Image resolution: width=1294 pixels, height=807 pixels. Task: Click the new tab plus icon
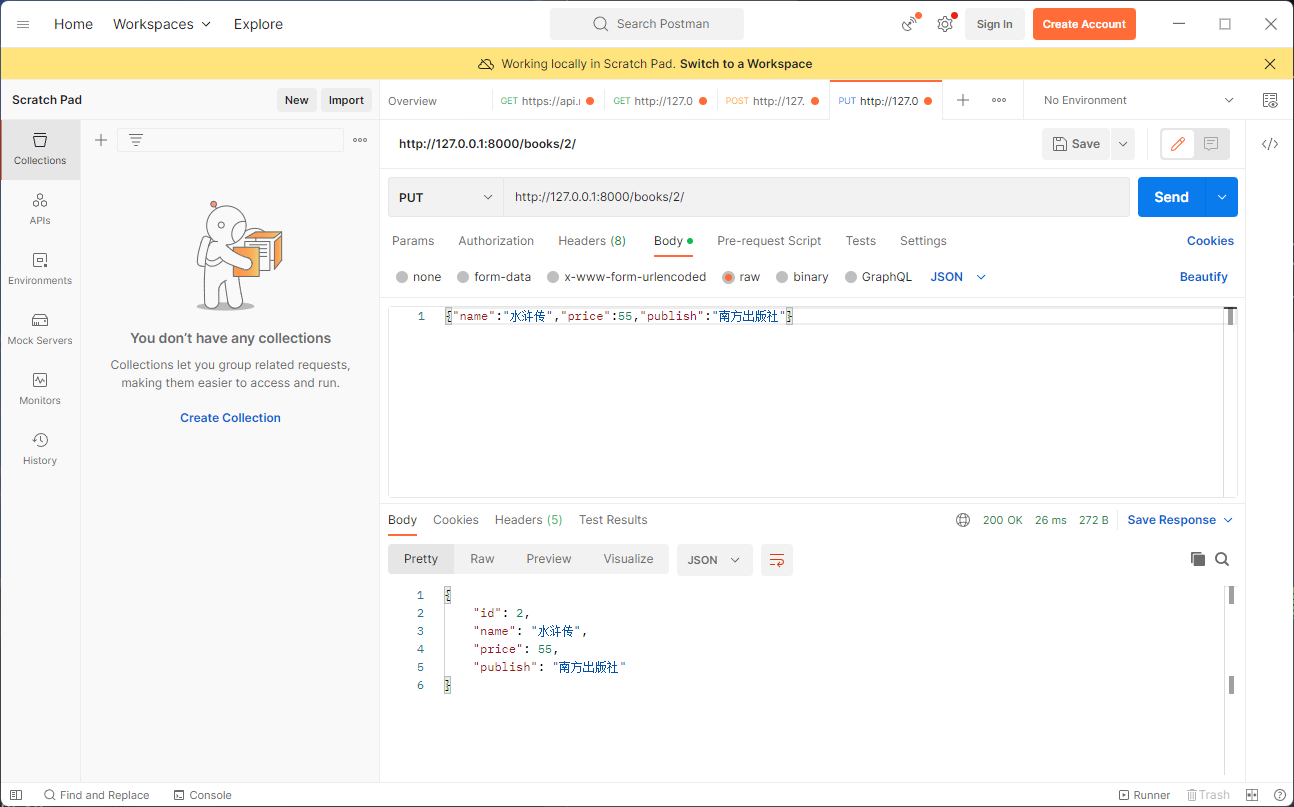point(963,100)
